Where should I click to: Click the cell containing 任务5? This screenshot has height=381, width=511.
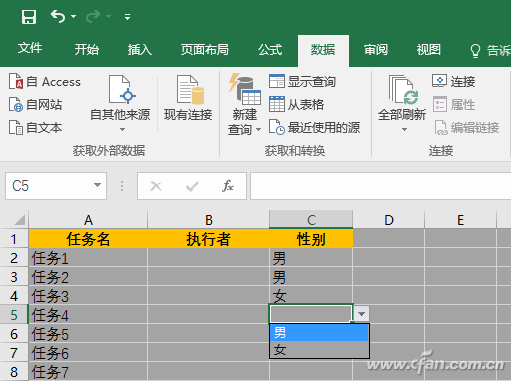(88, 334)
